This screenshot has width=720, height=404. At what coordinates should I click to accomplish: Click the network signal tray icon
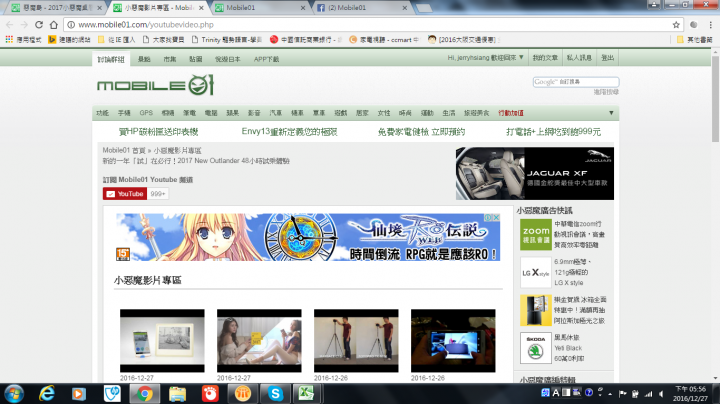(x=648, y=394)
